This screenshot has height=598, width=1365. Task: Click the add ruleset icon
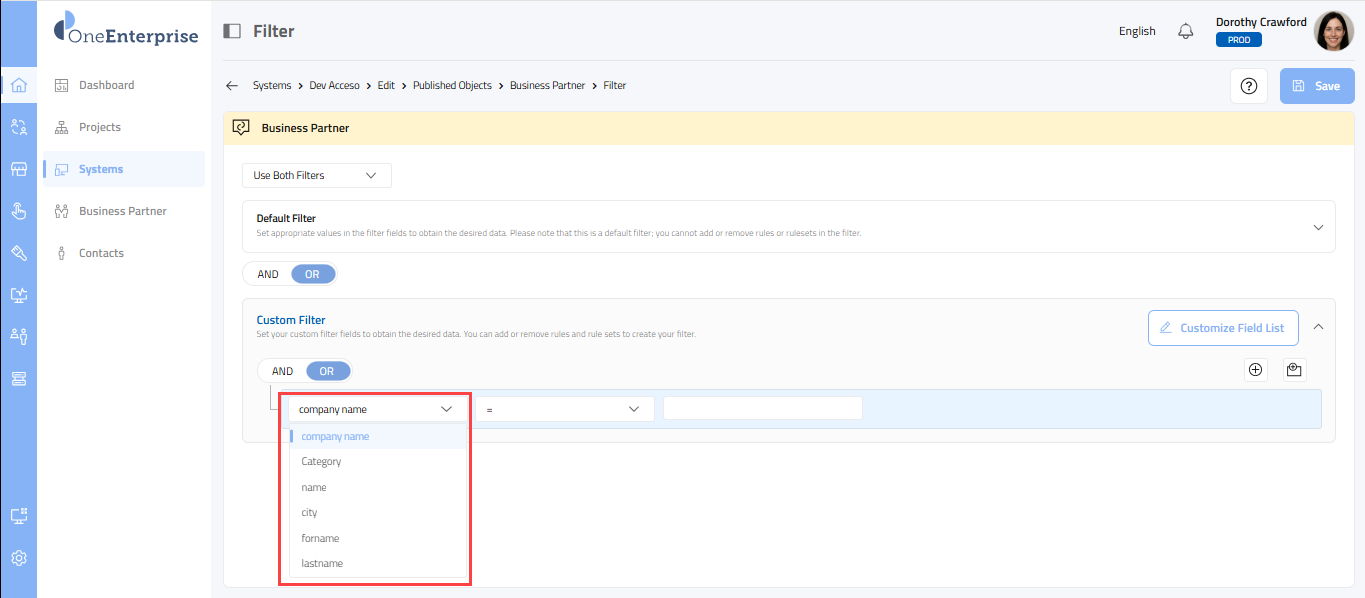pyautogui.click(x=1294, y=370)
